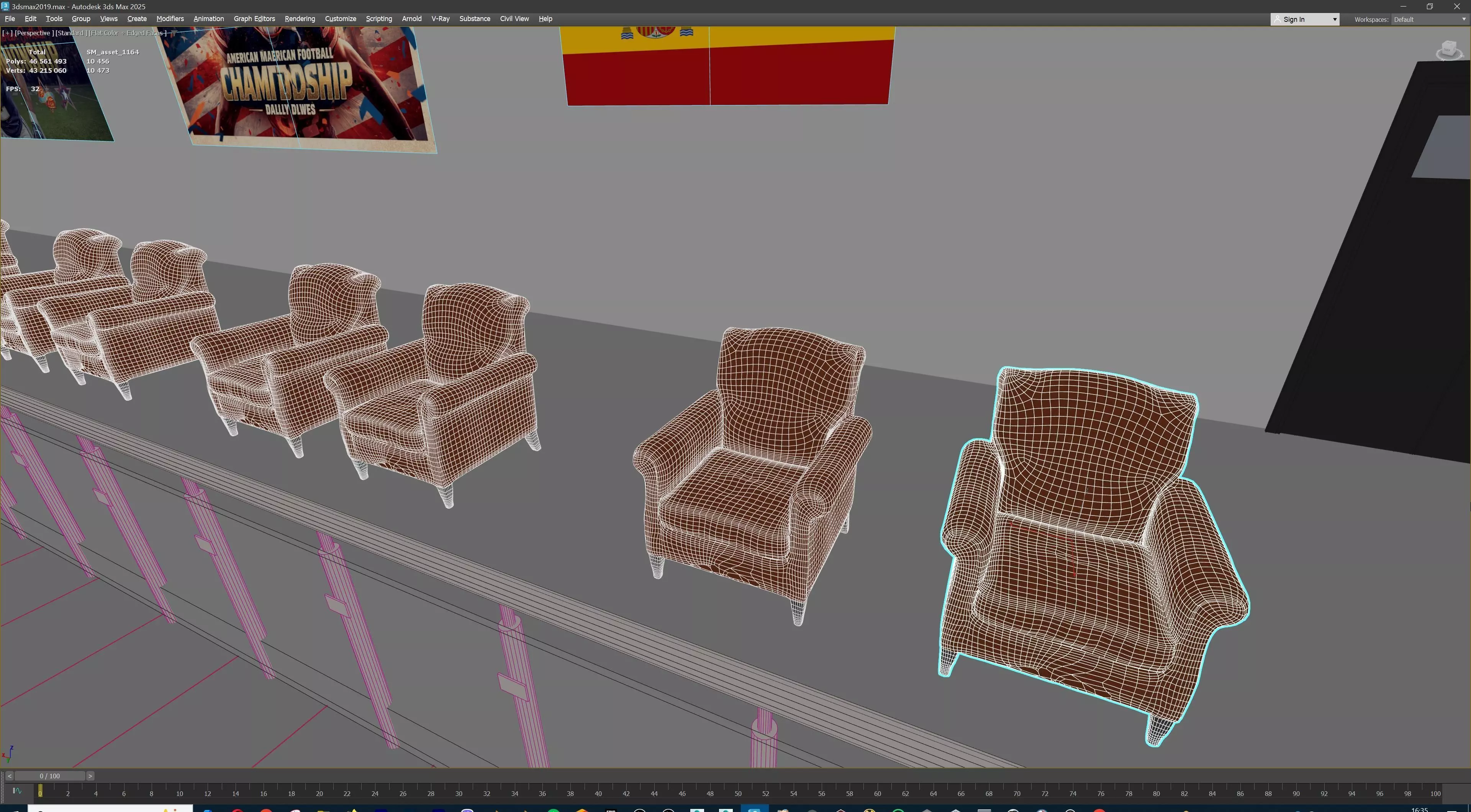Open the V-Ray menu
Image resolution: width=1471 pixels, height=812 pixels.
[x=440, y=19]
